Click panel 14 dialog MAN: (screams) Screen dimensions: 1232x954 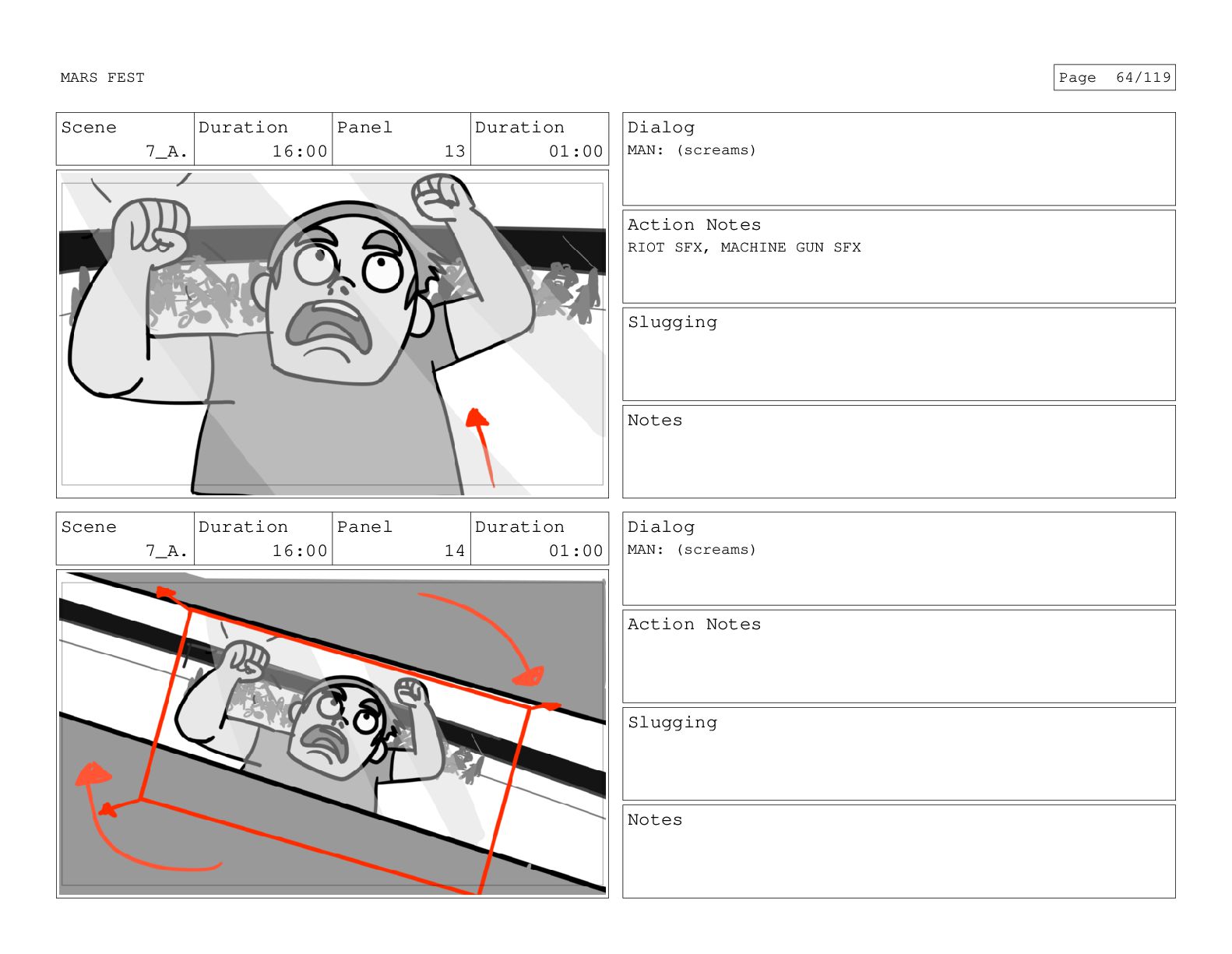(x=692, y=550)
